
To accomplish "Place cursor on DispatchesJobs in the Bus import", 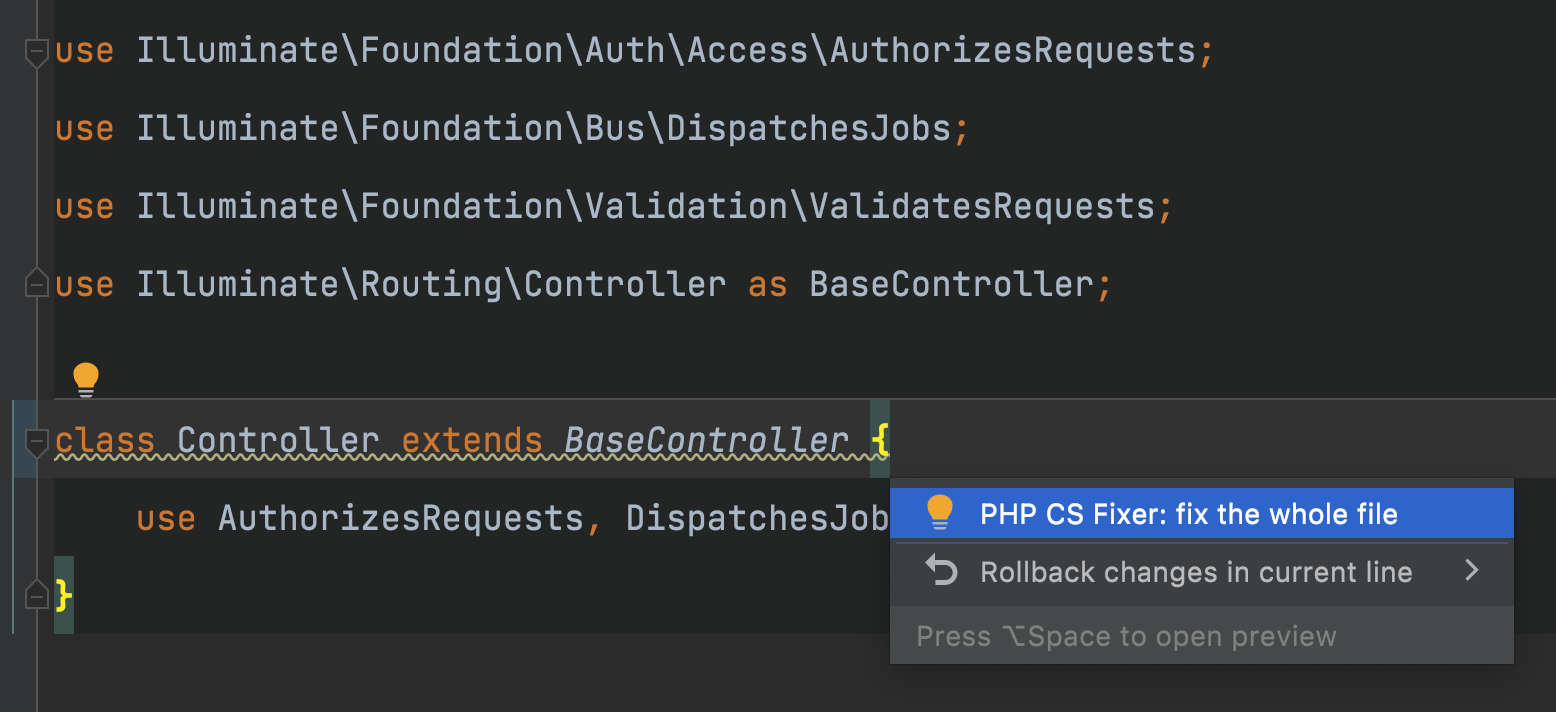I will point(808,128).
